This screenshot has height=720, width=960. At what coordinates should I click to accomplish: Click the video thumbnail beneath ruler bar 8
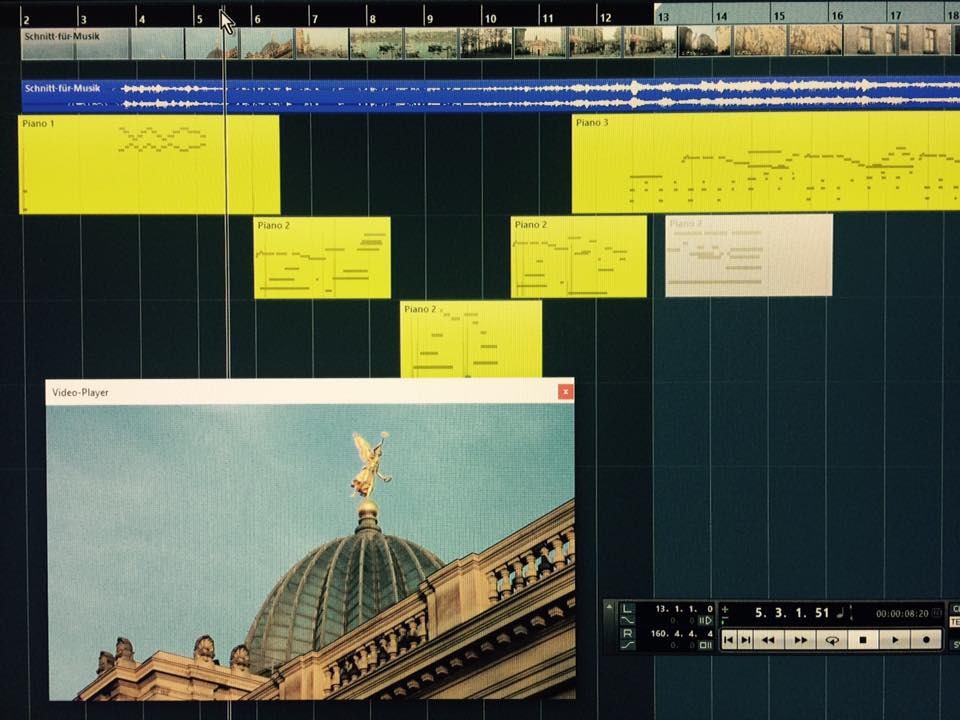[376, 43]
